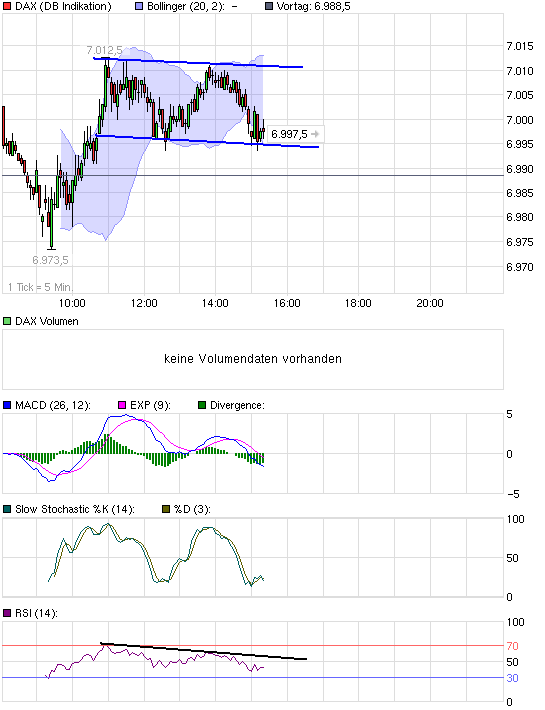This screenshot has height=710, width=545.
Task: Click the high marker label 7.012,5
Action: click(104, 50)
